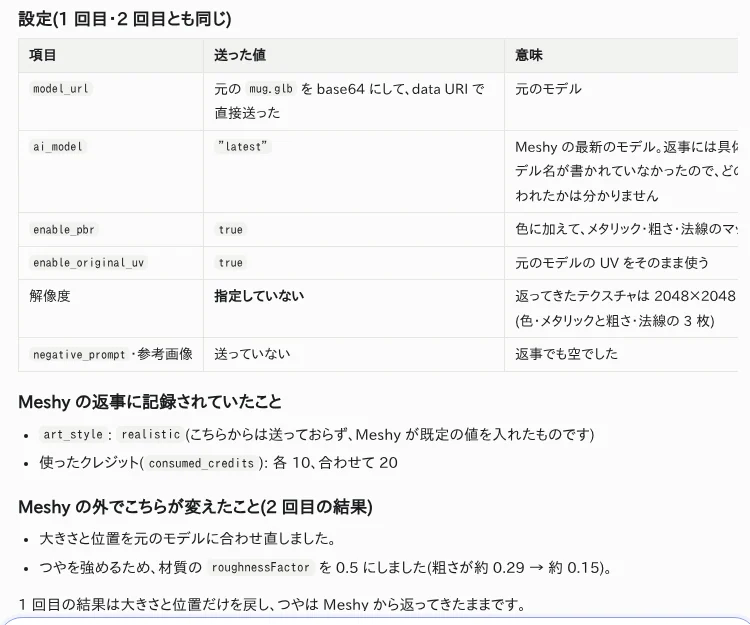
Task: Select the enable_pbr code cell
Action: click(x=64, y=230)
